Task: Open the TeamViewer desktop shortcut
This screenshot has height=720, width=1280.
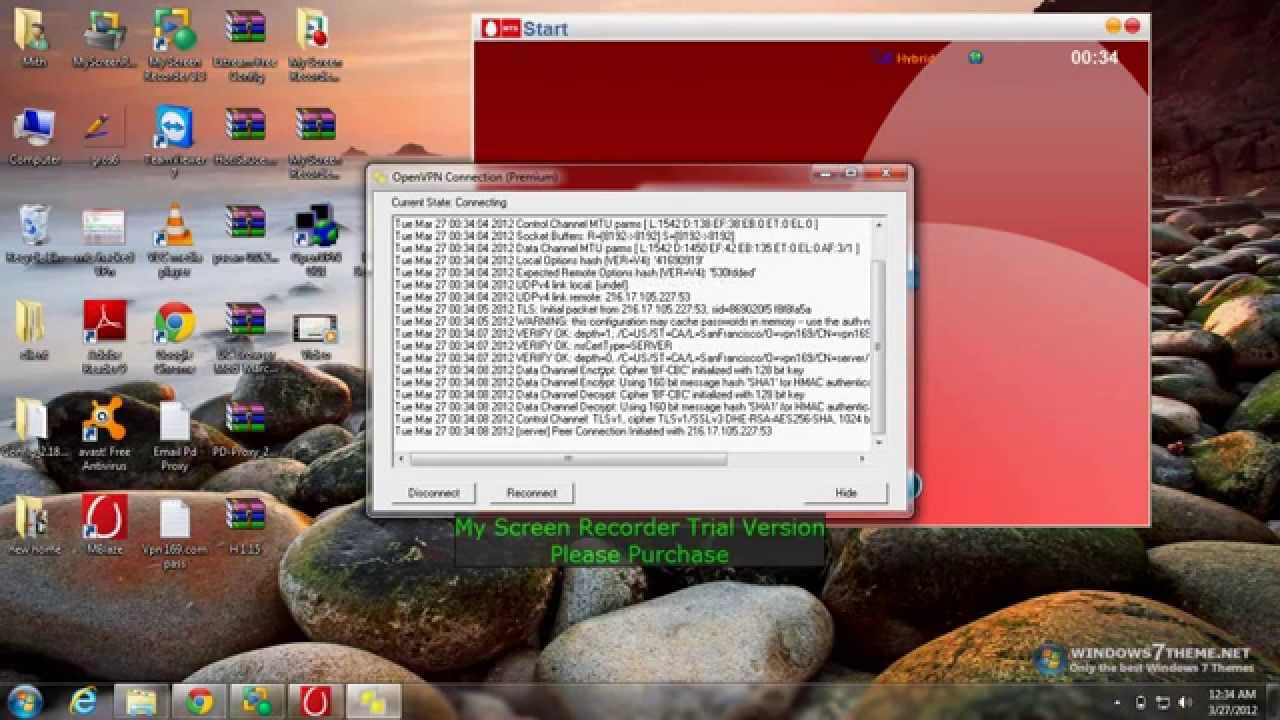Action: click(x=175, y=140)
